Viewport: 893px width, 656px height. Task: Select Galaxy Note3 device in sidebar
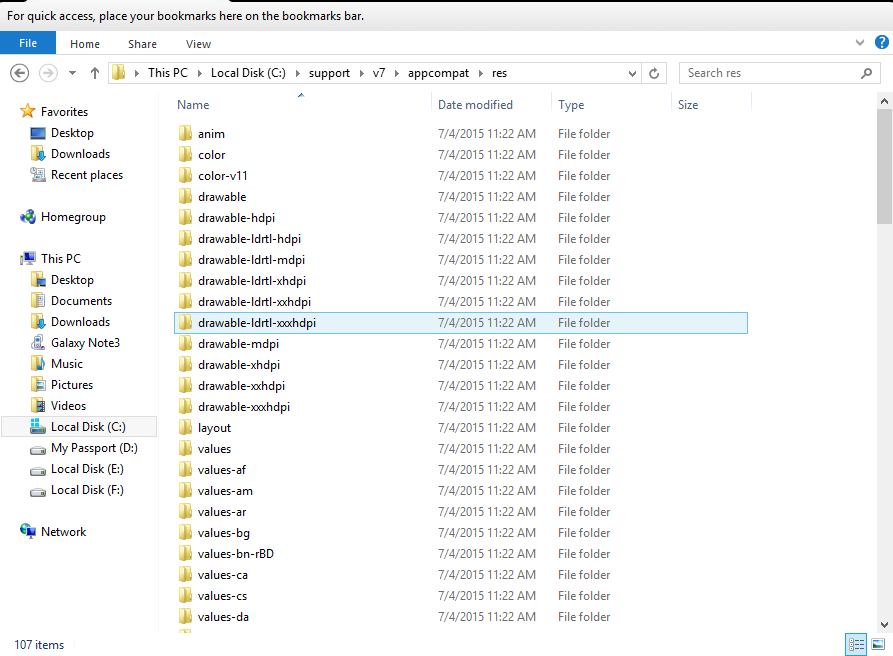click(x=85, y=343)
